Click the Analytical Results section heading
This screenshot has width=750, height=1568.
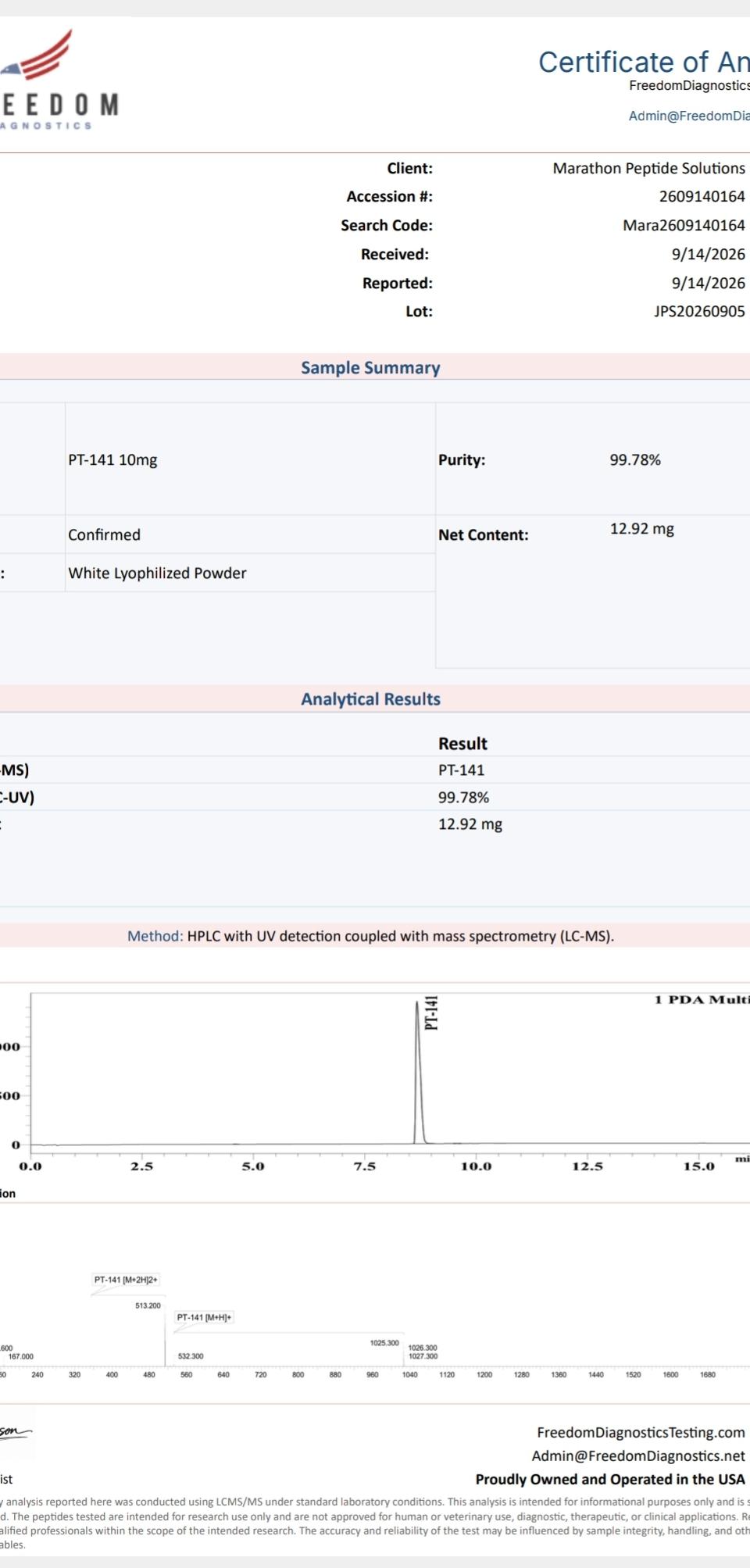(x=371, y=698)
